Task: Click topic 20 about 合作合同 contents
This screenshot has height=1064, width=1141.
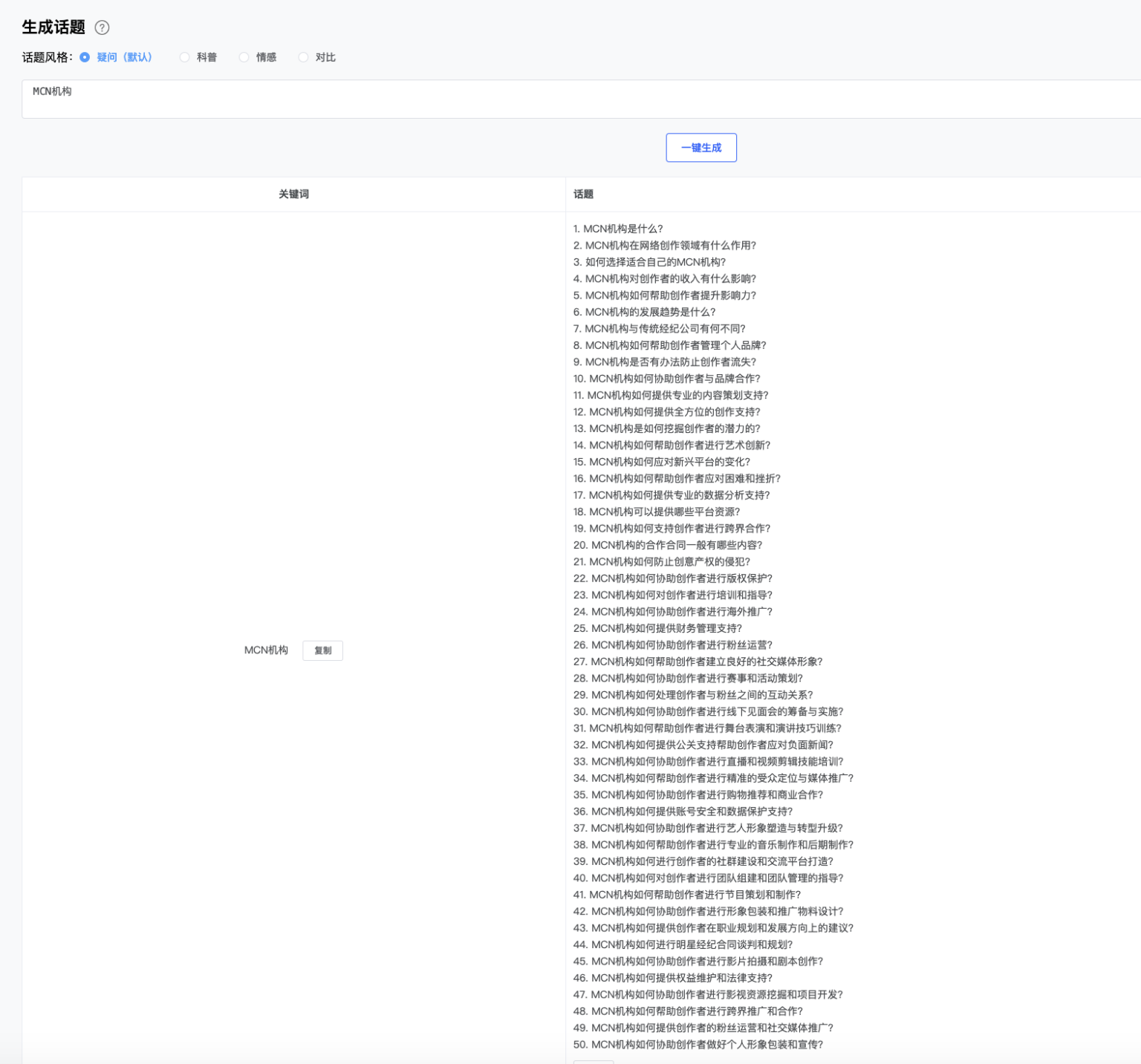Action: click(x=667, y=545)
